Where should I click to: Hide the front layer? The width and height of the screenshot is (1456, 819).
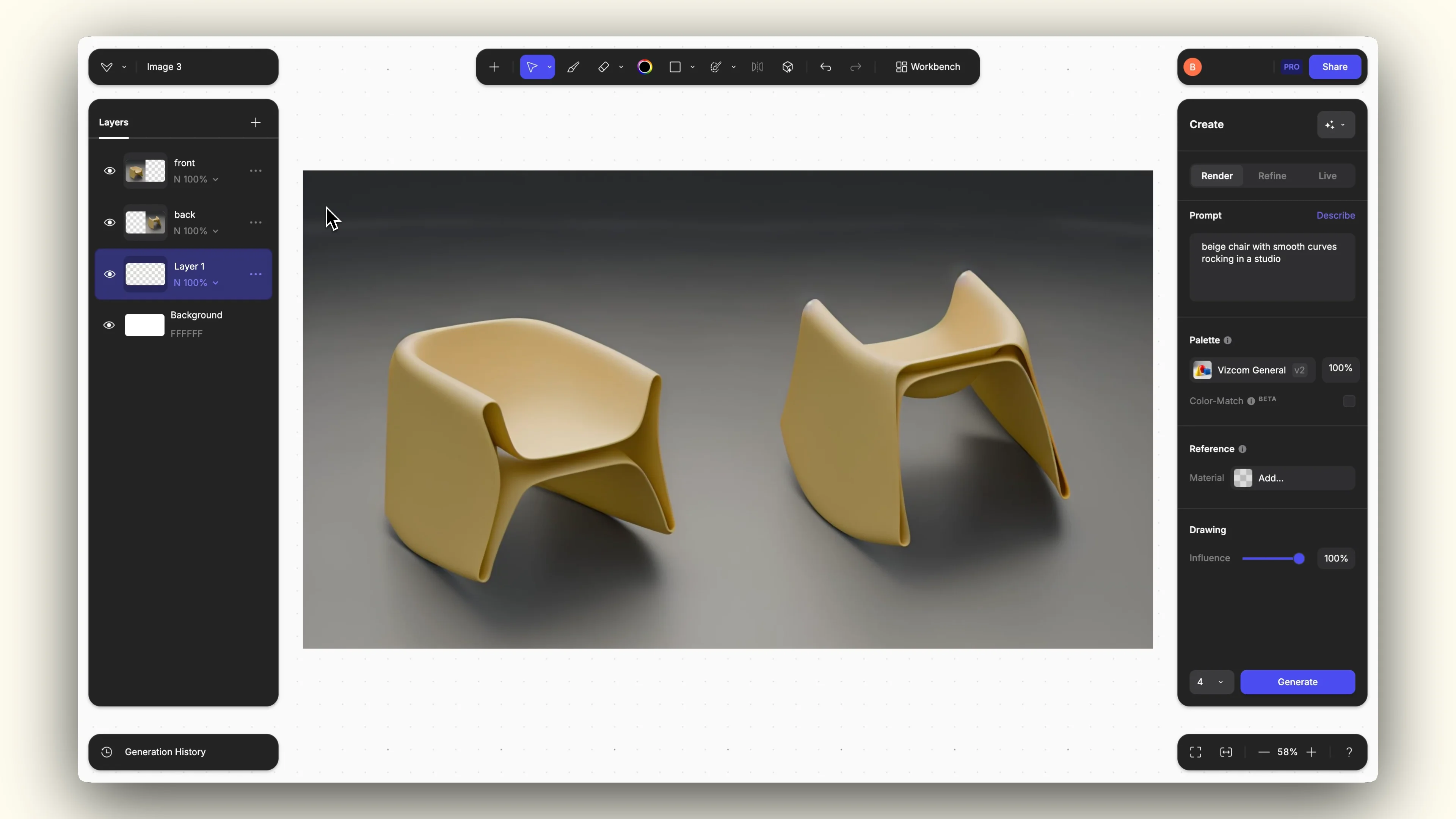[x=110, y=171]
